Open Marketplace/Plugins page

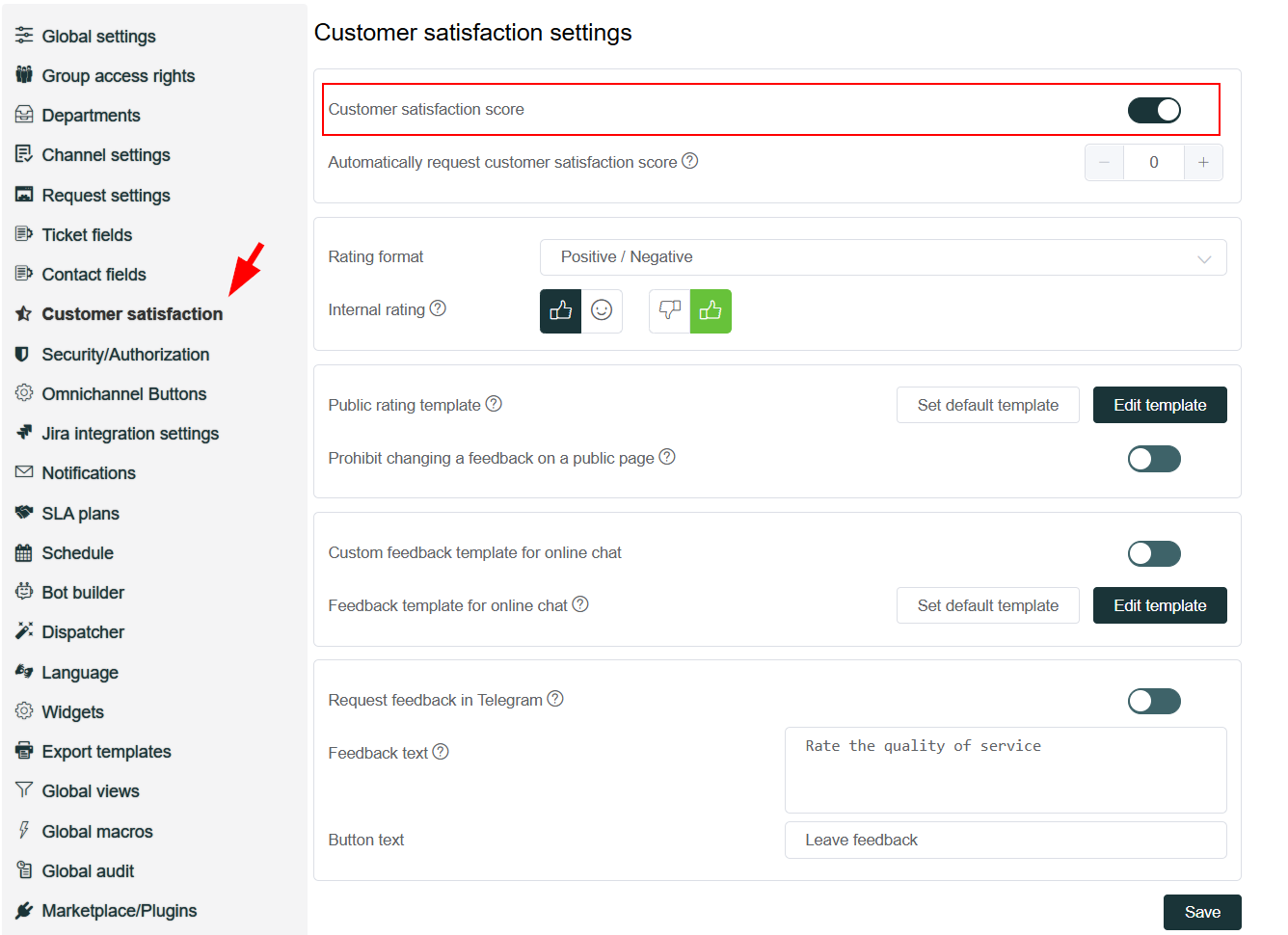[x=120, y=910]
